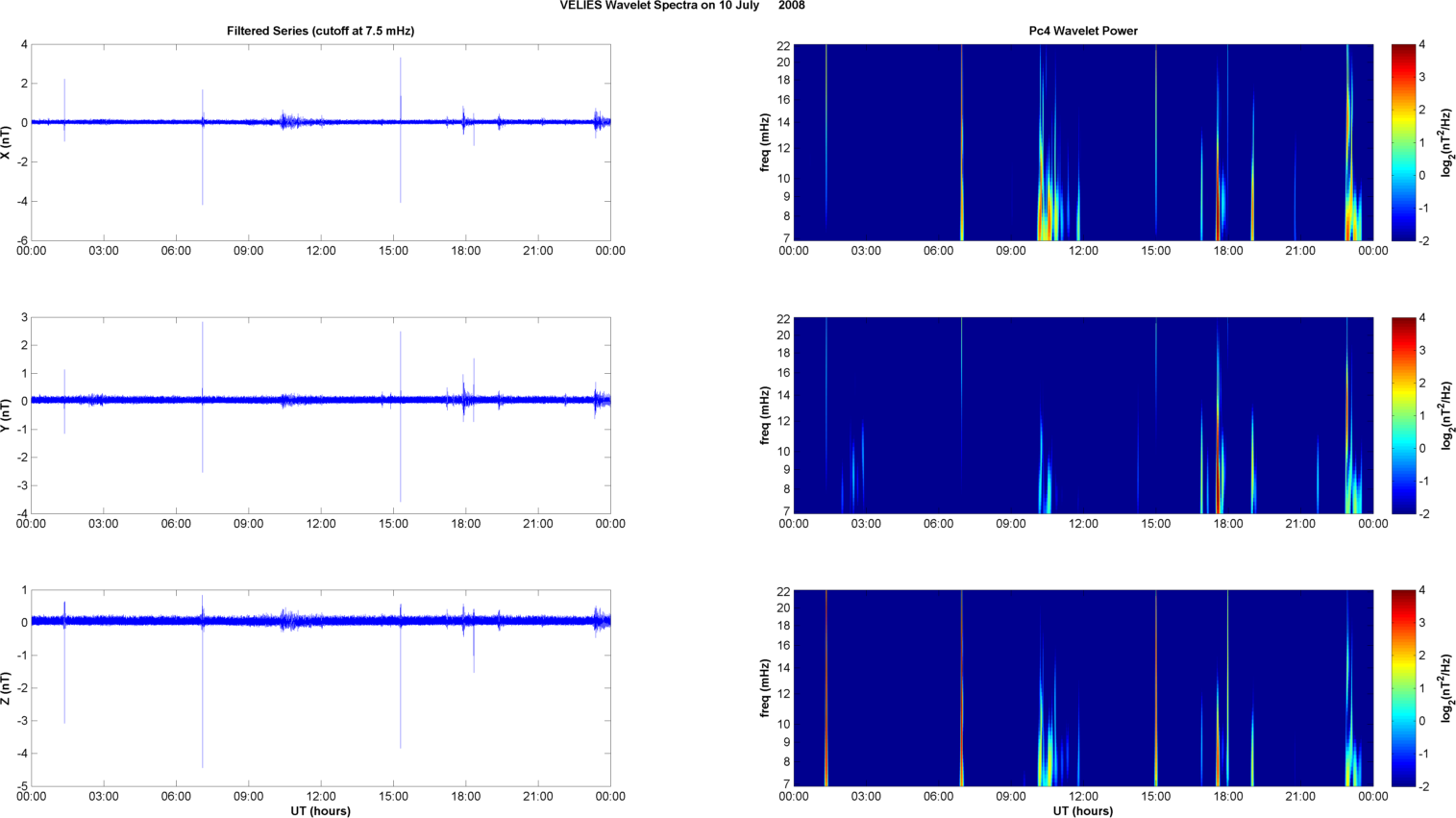Select the 'Y (nT)' axis label

pyautogui.click(x=6, y=415)
